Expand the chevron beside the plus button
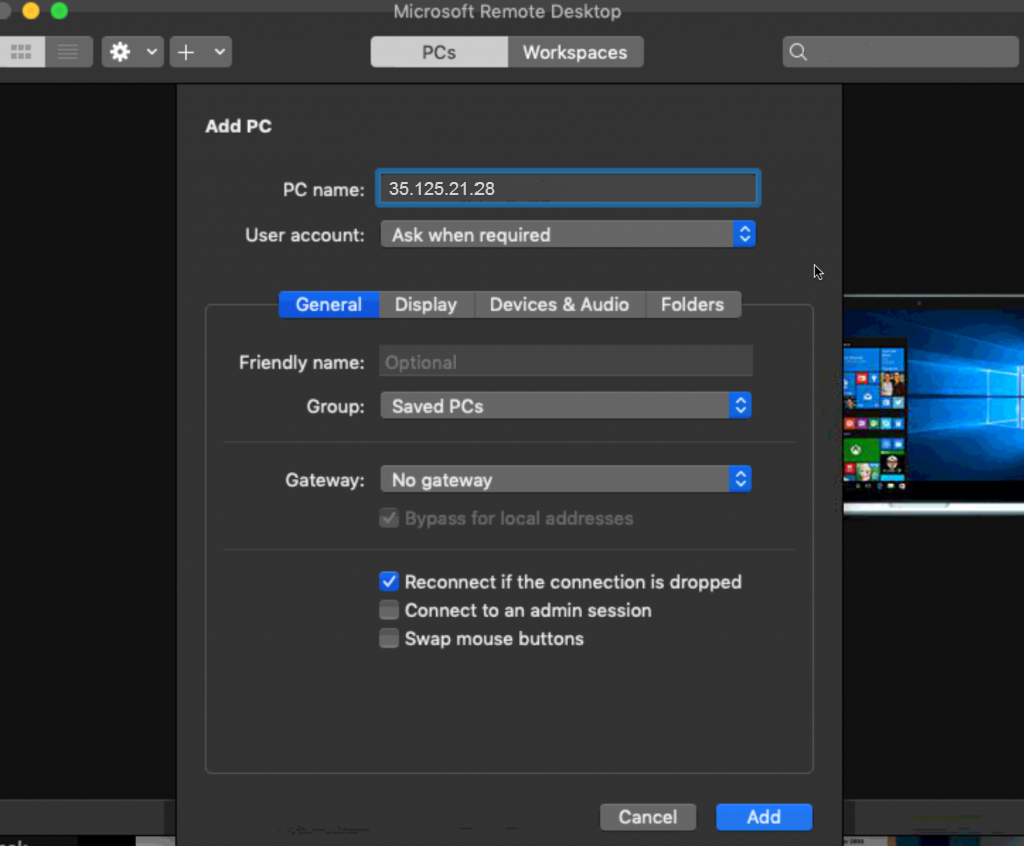This screenshot has width=1024, height=846. coord(220,52)
